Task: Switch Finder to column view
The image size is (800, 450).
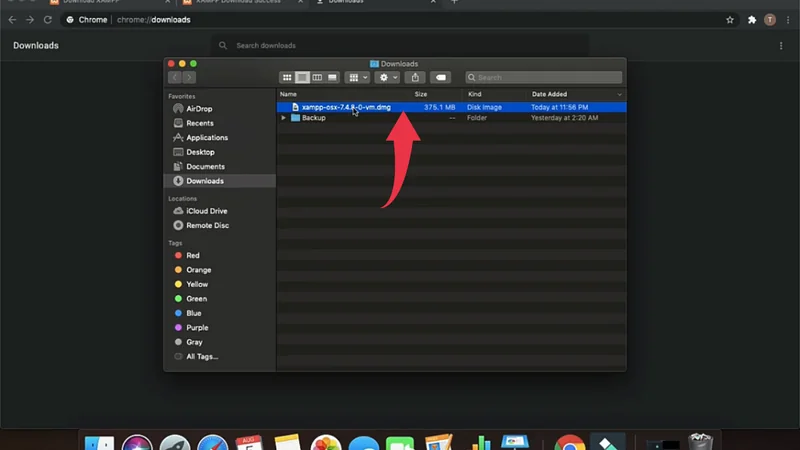Action: pyautogui.click(x=317, y=77)
